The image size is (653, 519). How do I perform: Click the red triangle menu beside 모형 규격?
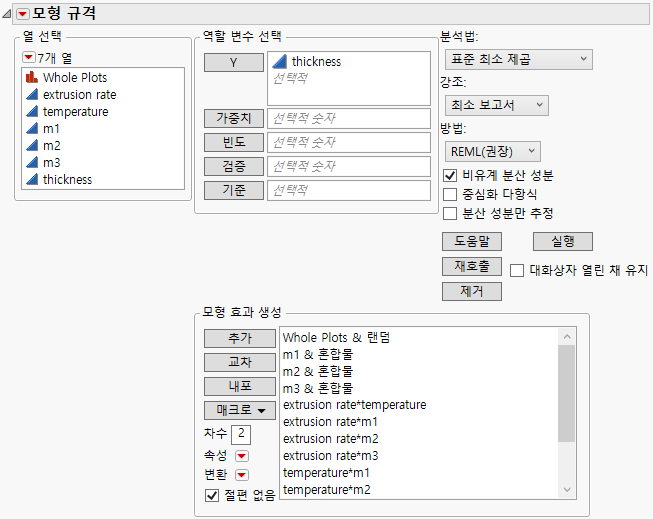23,14
